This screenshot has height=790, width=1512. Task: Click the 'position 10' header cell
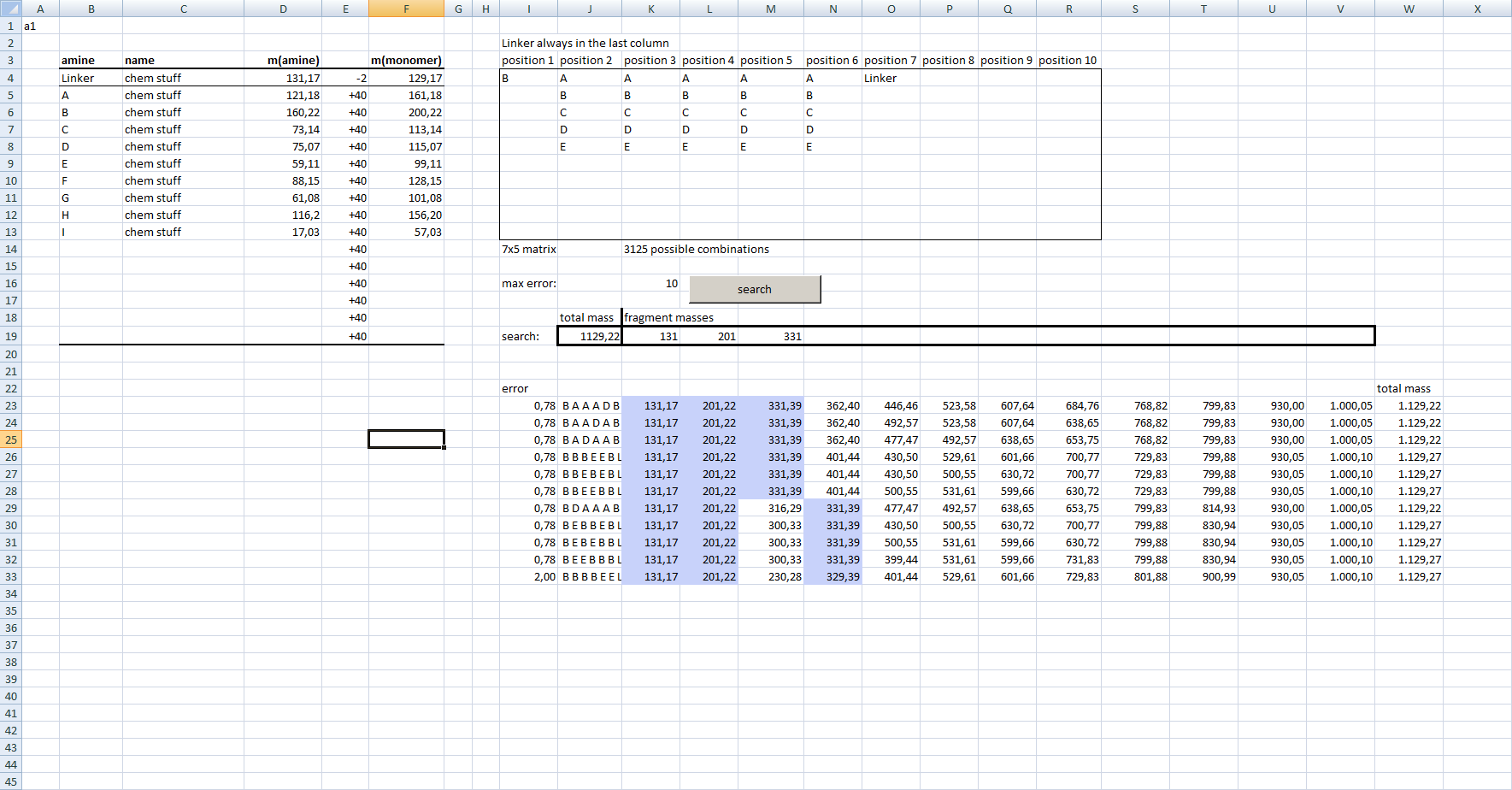tap(1068, 61)
